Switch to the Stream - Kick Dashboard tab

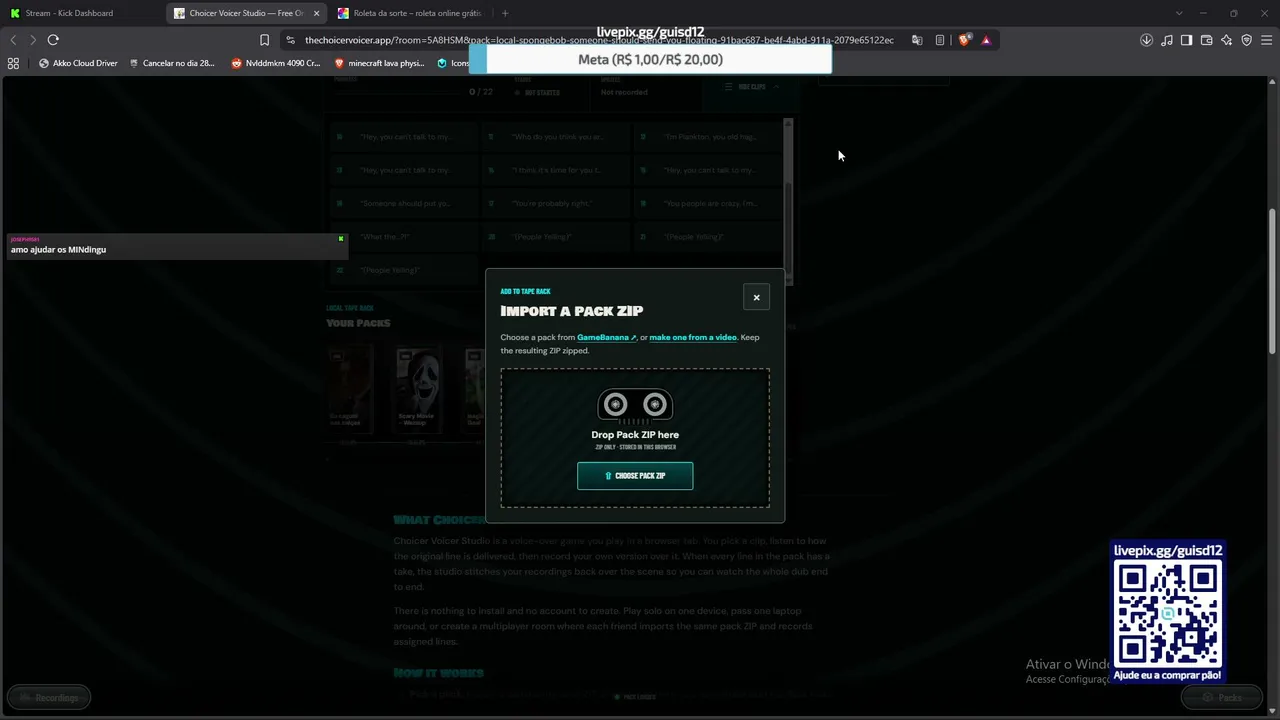click(x=82, y=13)
